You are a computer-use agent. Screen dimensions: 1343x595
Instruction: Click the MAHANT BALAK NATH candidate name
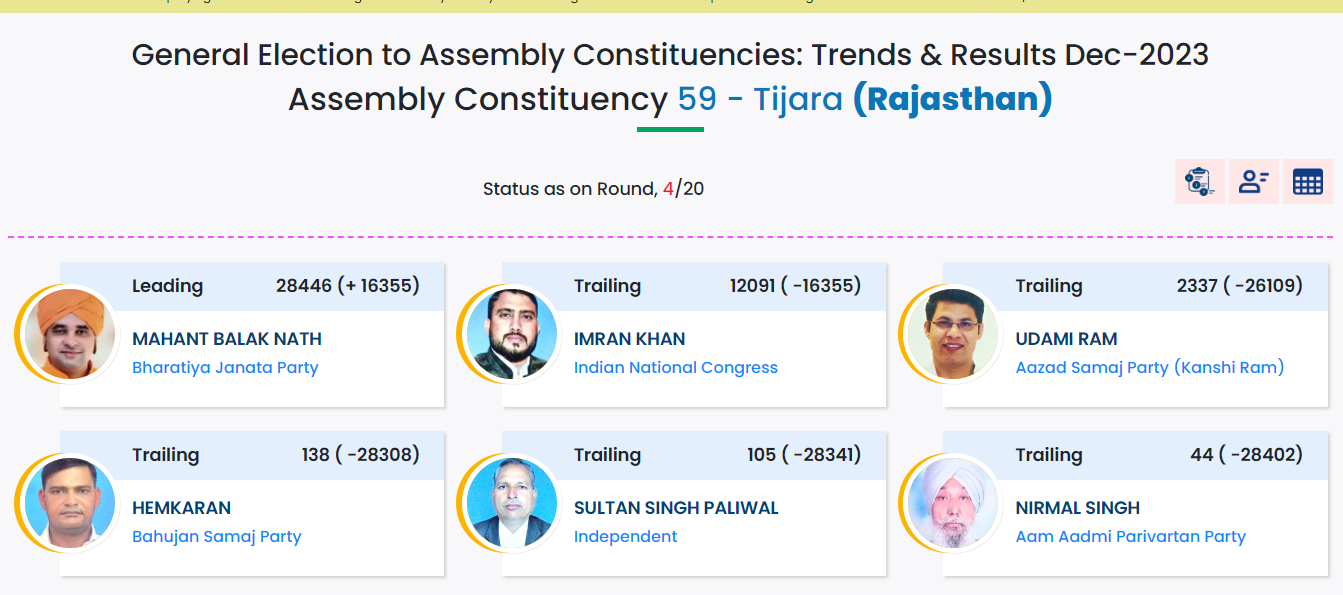tap(227, 339)
